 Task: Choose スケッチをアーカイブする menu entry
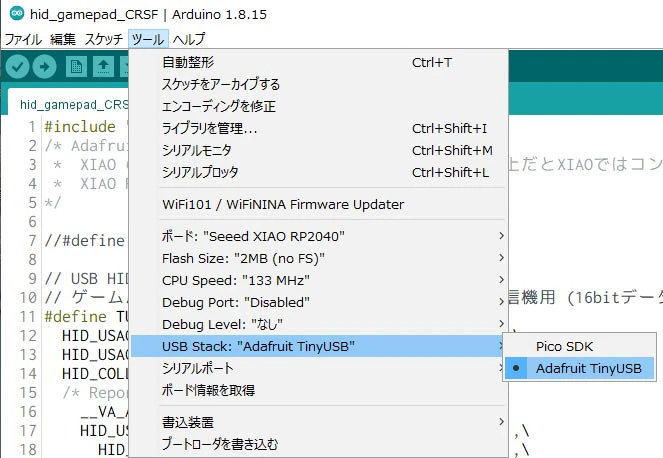coord(318,84)
